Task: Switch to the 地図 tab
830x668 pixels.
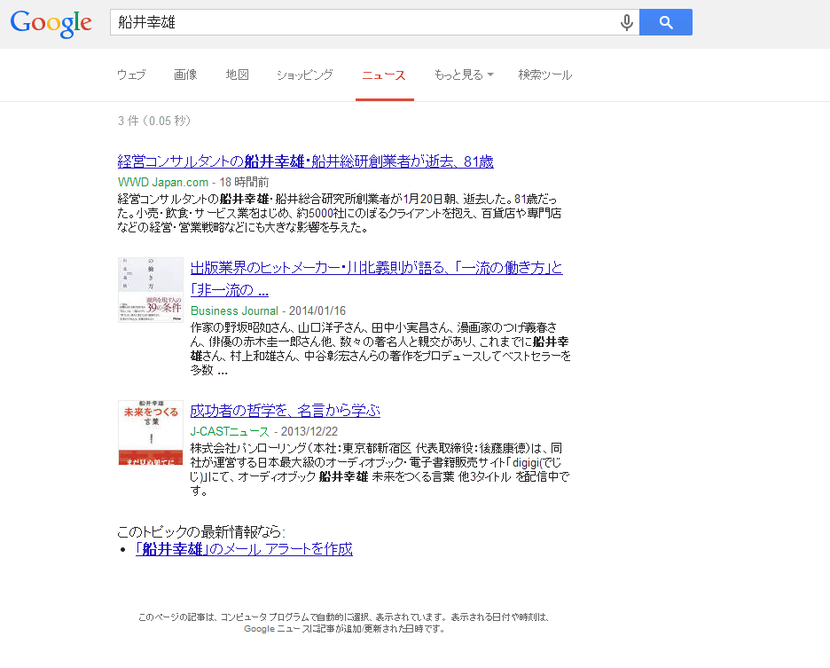Action: click(237, 75)
